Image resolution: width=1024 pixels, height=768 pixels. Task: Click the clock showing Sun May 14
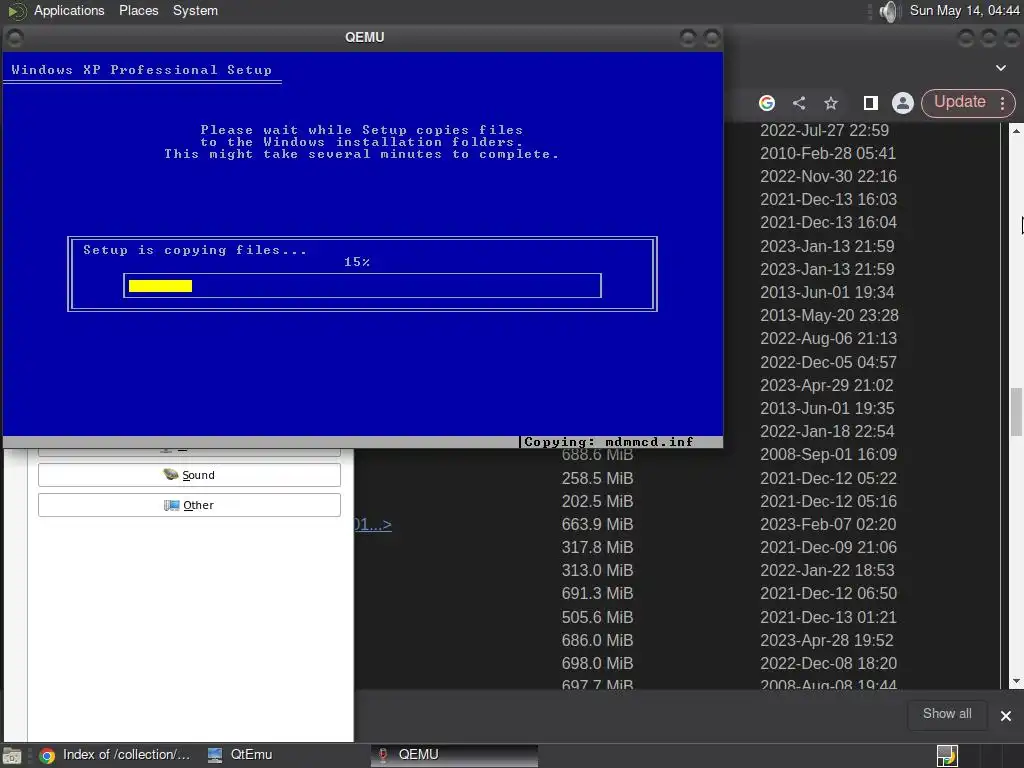[x=965, y=10]
